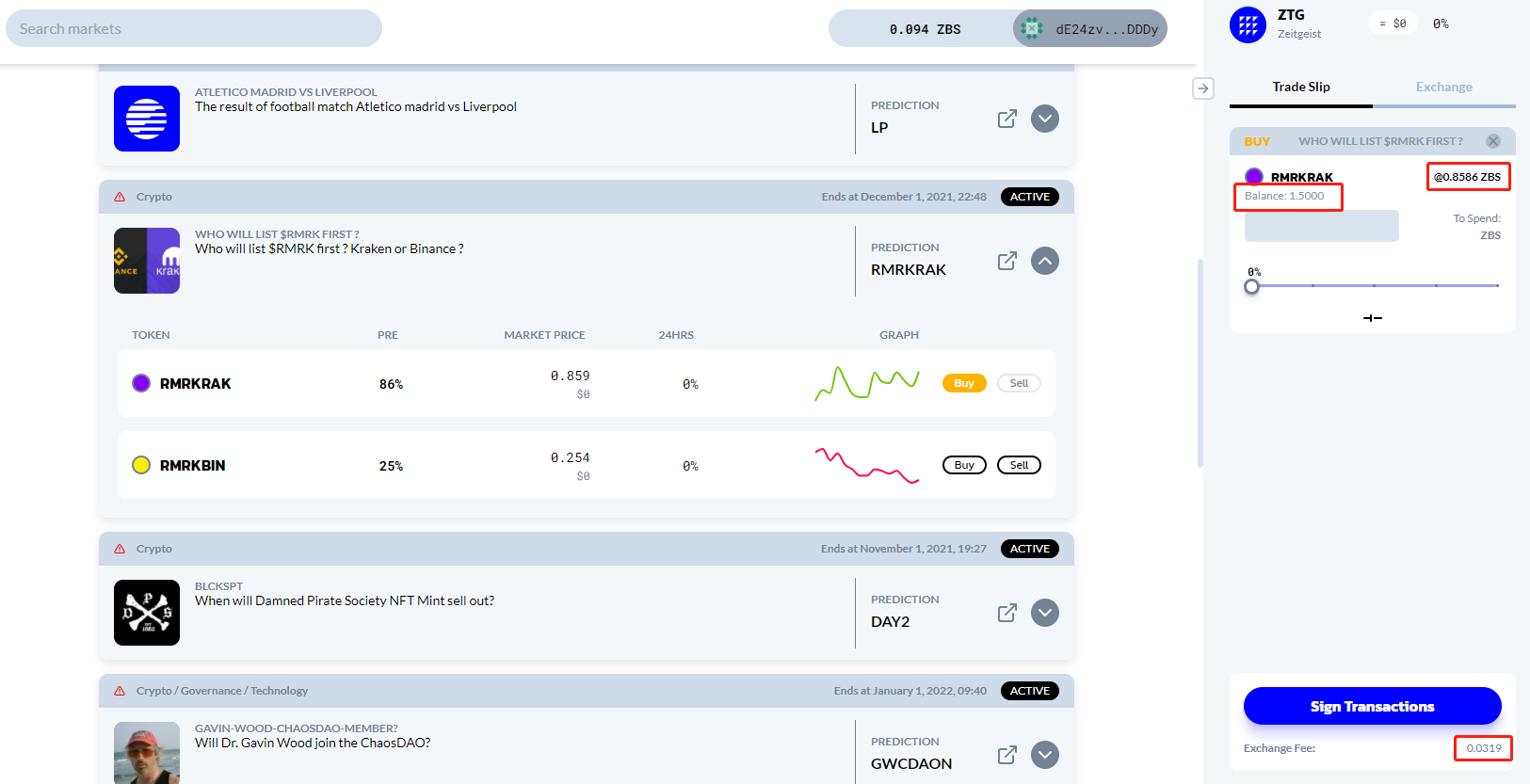The height and width of the screenshot is (784, 1530).
Task: Click the Sign Transactions button
Action: (1373, 706)
